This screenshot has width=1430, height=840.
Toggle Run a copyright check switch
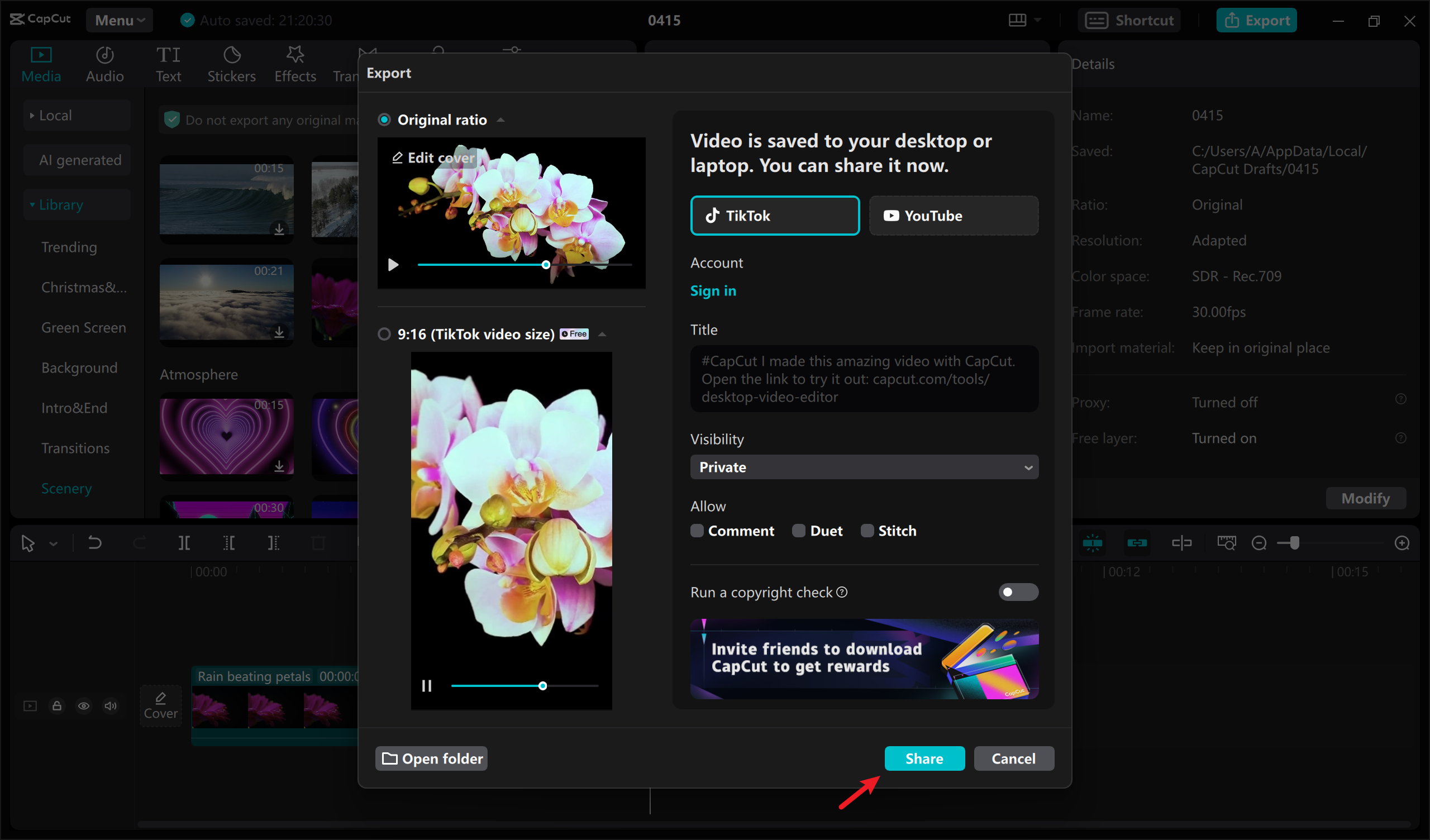point(1018,592)
